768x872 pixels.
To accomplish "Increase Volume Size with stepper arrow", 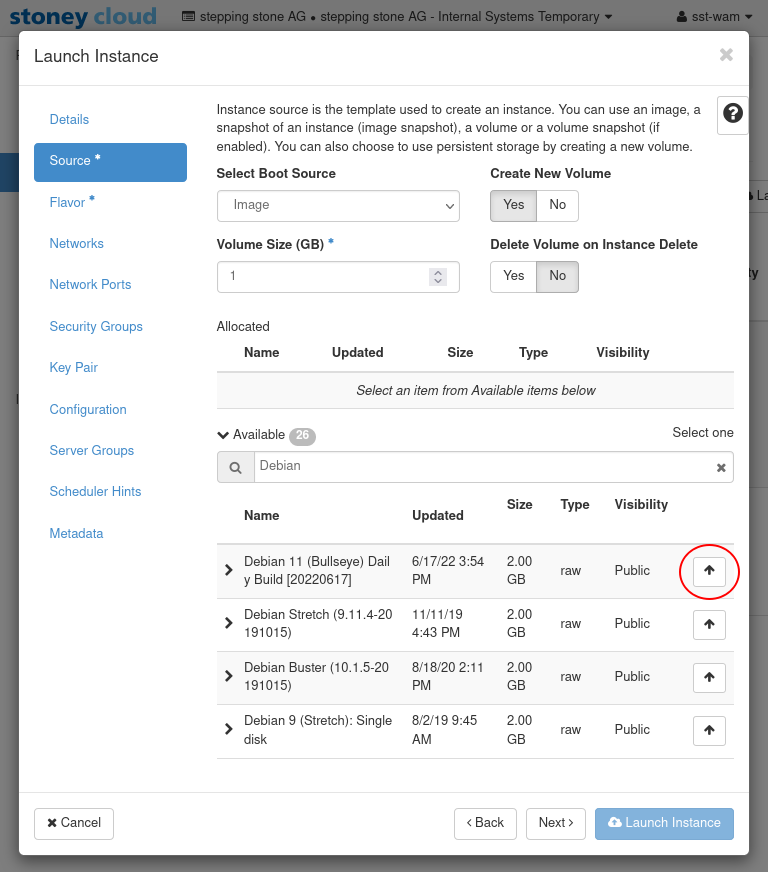I will click(438, 272).
